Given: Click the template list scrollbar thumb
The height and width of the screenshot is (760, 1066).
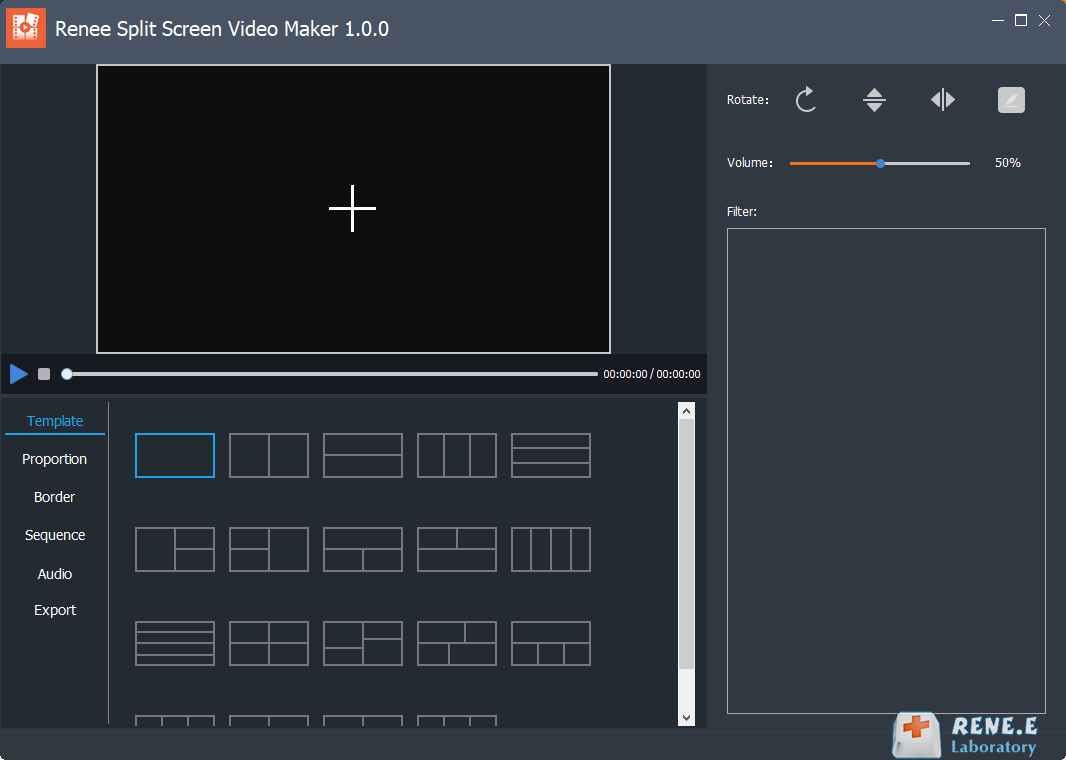Looking at the screenshot, I should pos(687,544).
